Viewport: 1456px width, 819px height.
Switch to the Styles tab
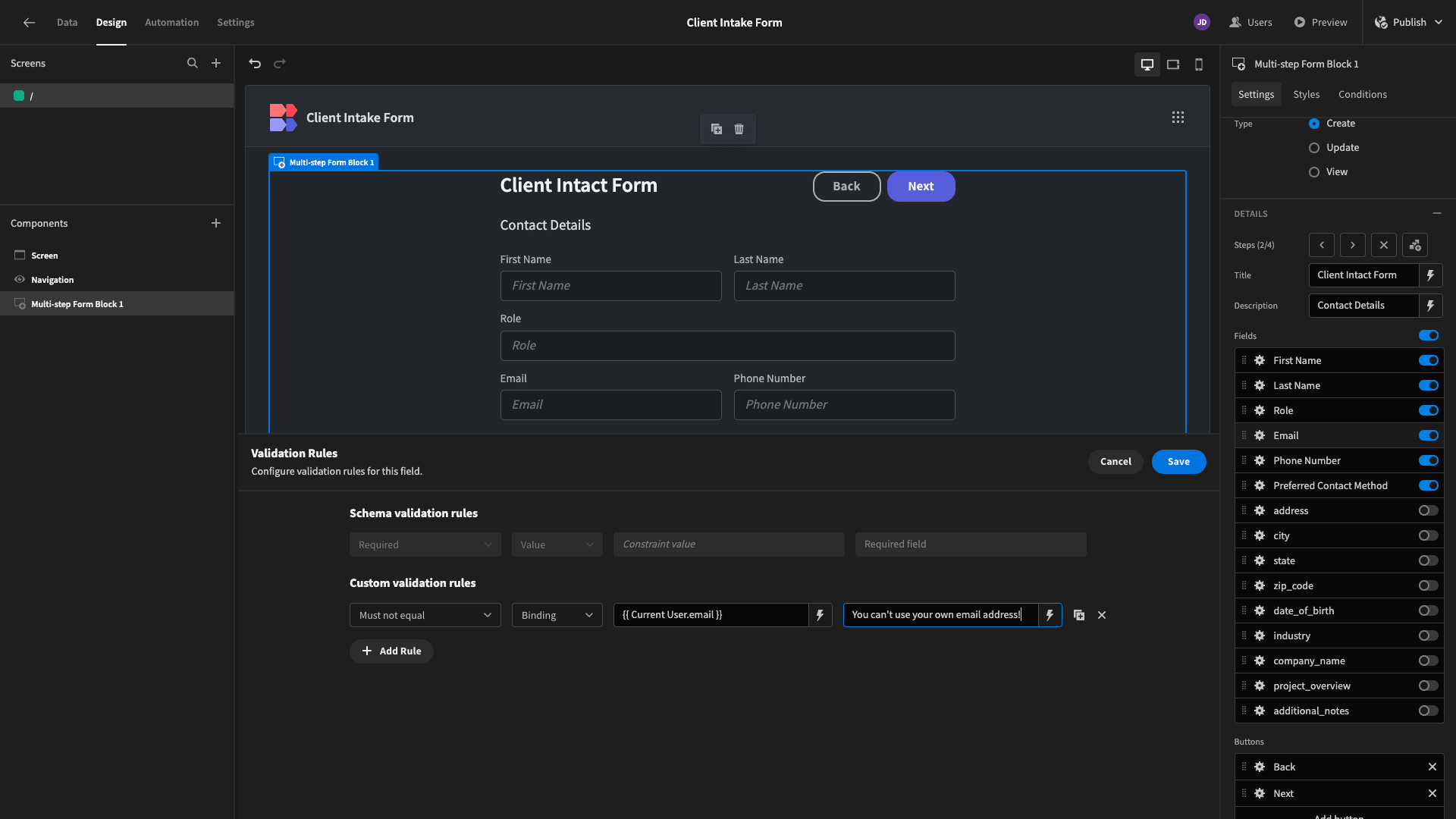click(x=1307, y=95)
